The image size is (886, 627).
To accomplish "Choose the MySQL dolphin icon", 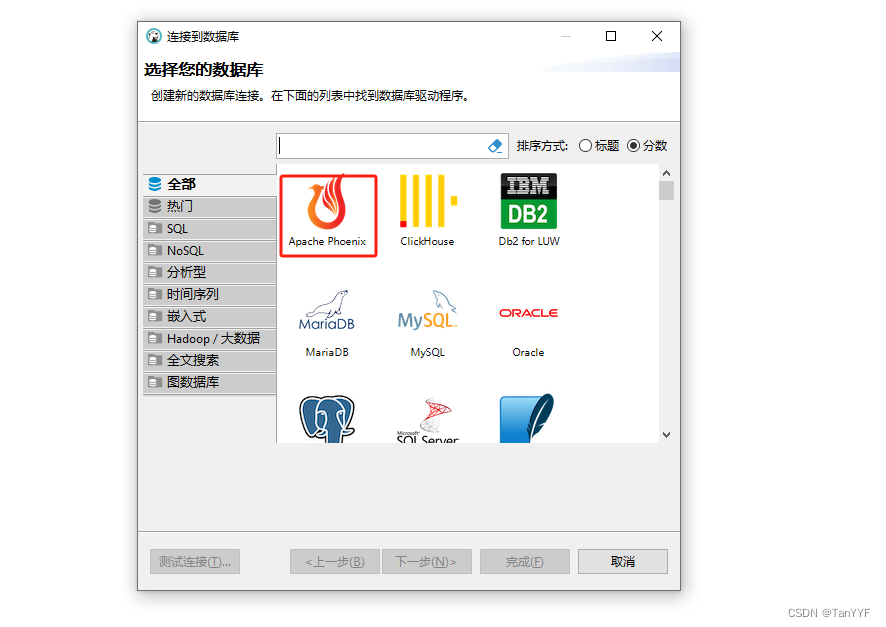I will [427, 310].
